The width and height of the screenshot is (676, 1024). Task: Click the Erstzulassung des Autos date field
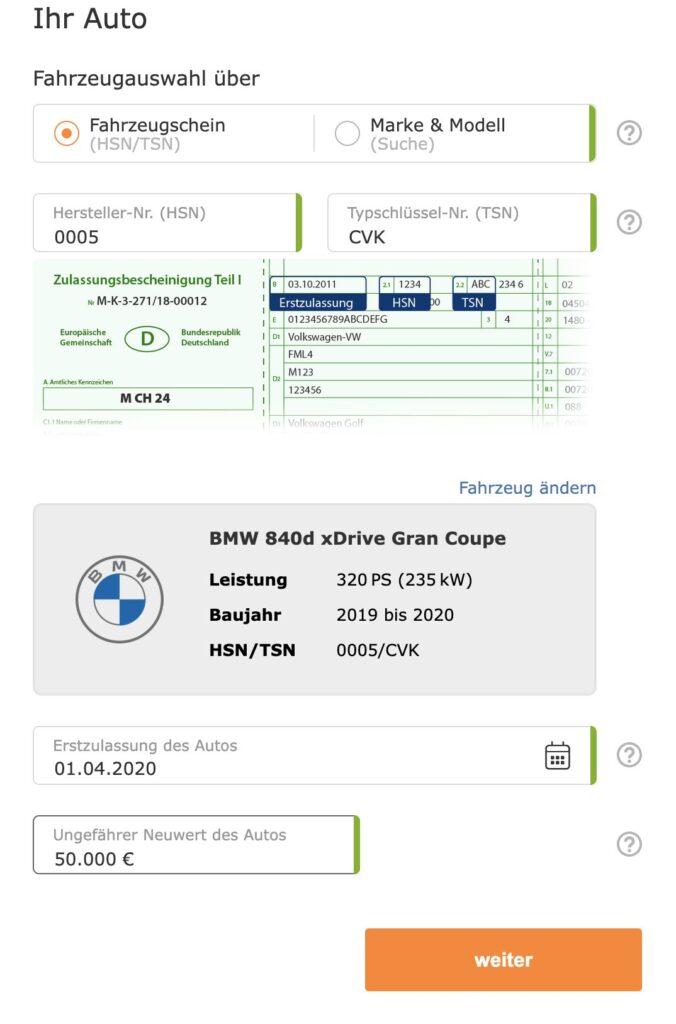tap(314, 756)
